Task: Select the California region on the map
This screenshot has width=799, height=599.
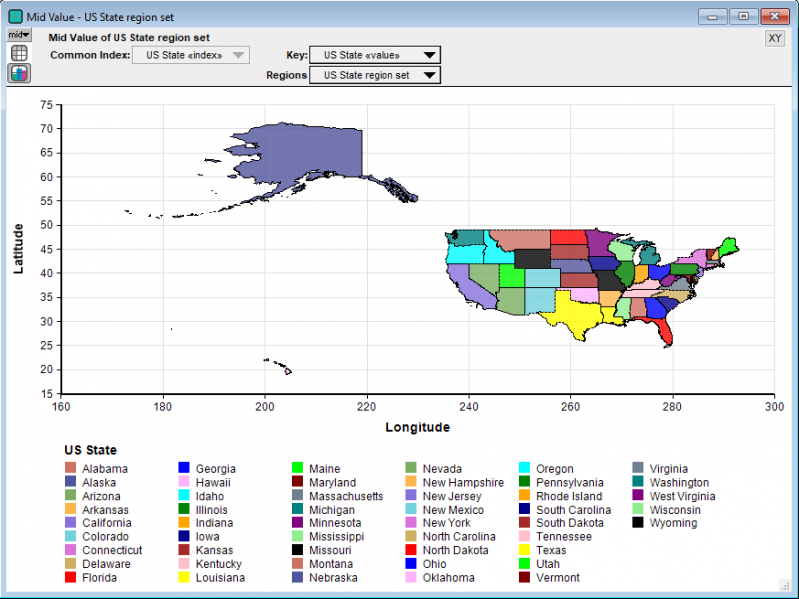Action: 466,285
